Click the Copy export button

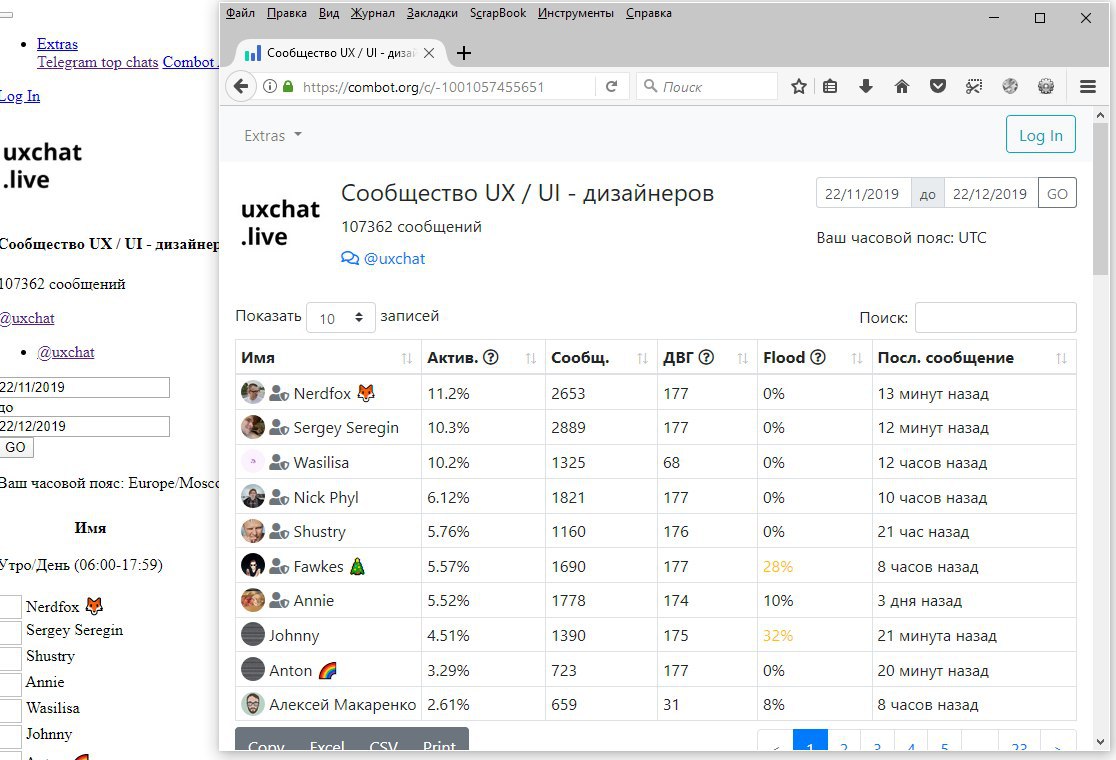pos(266,744)
